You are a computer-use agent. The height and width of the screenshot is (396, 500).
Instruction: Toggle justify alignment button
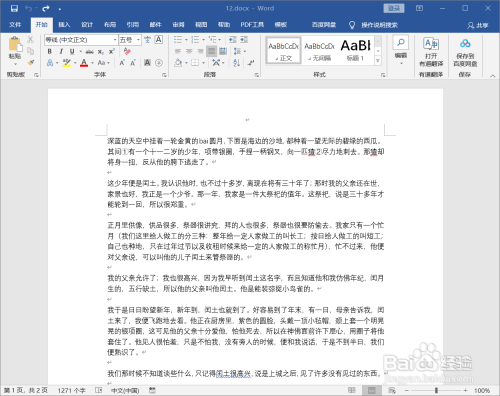click(x=211, y=51)
